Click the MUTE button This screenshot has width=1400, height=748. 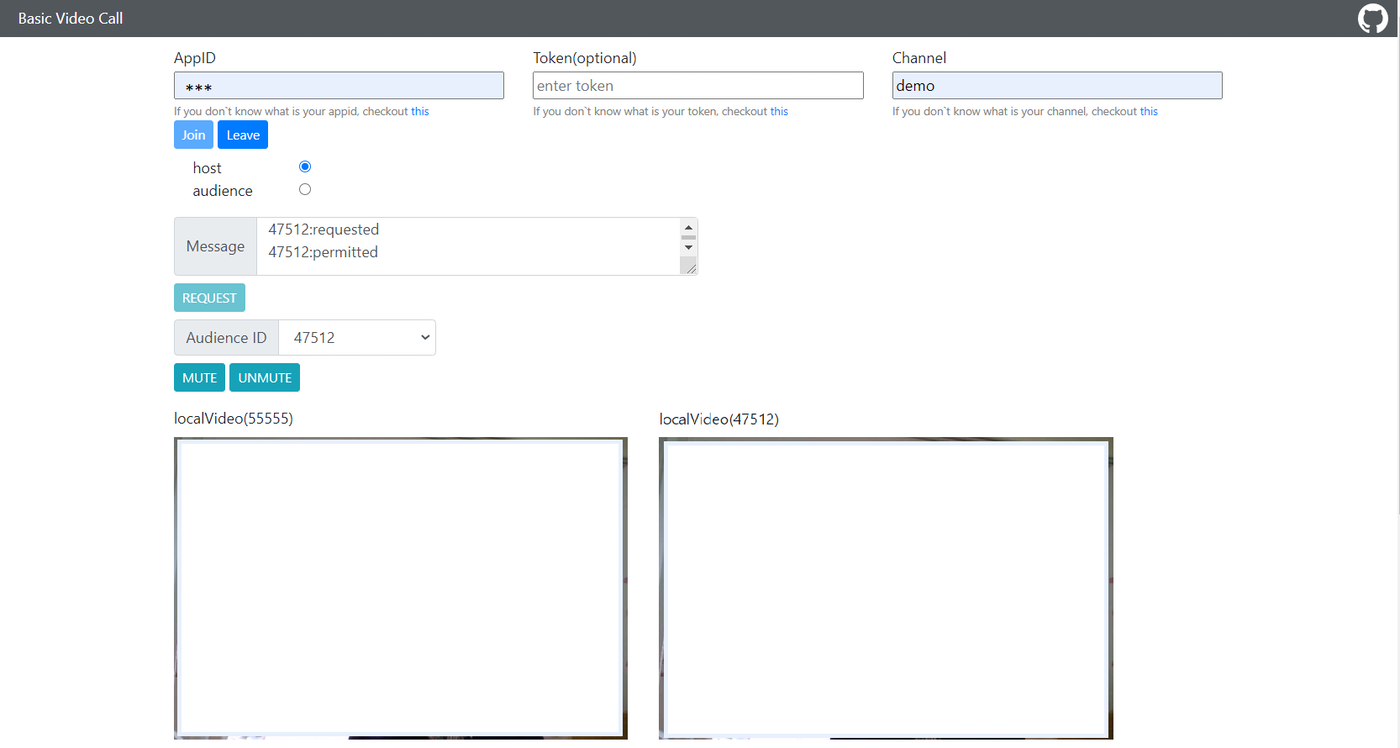coord(199,378)
